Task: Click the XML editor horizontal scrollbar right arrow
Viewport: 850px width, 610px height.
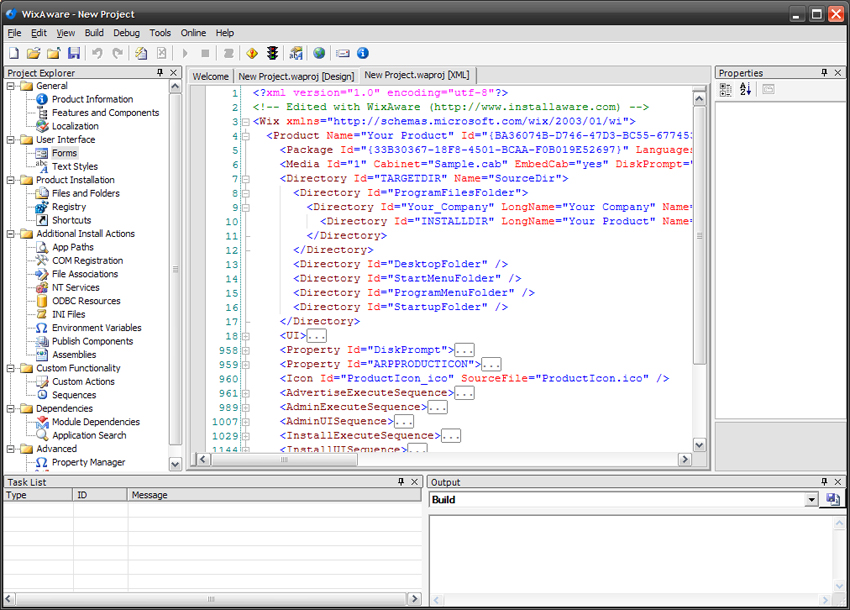Action: tap(685, 460)
